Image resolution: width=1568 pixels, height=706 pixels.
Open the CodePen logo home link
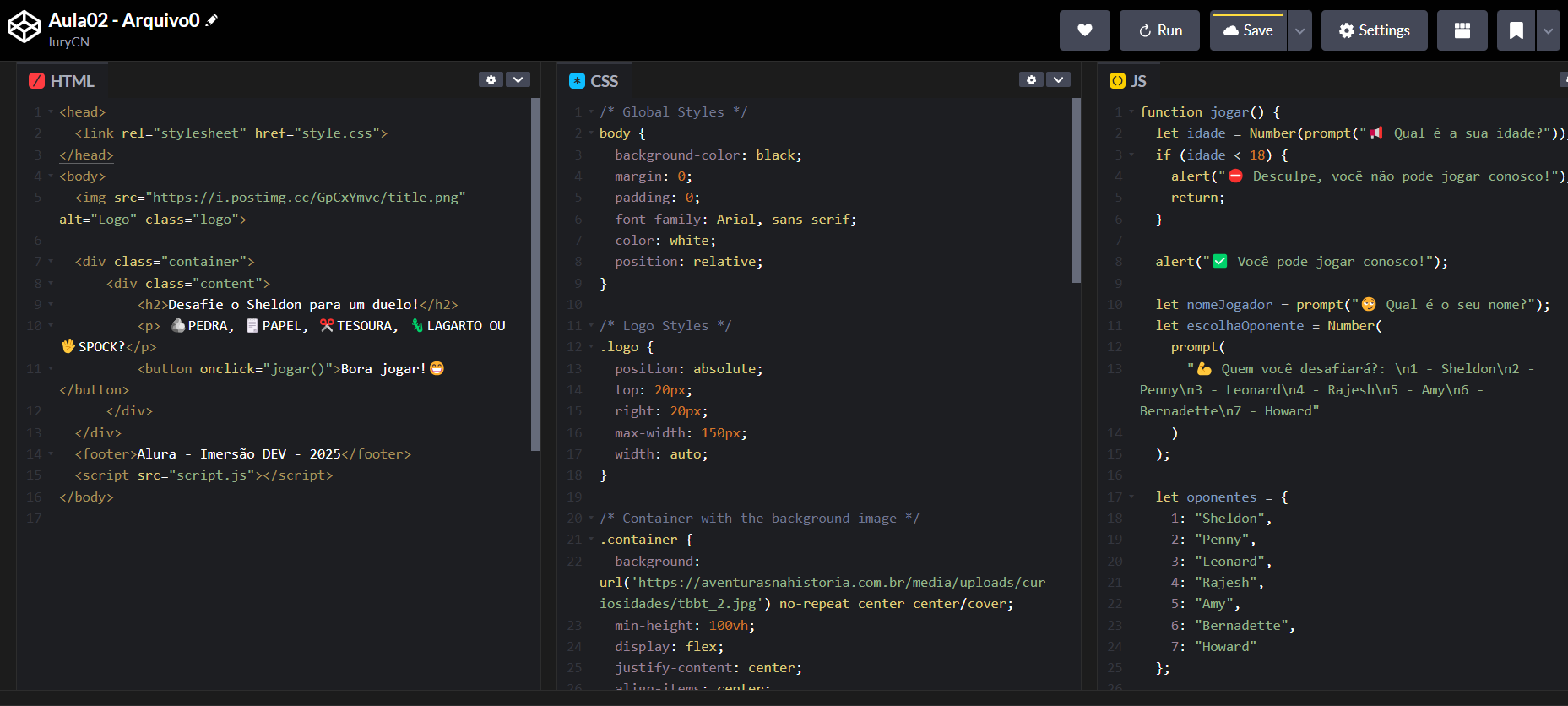click(24, 27)
